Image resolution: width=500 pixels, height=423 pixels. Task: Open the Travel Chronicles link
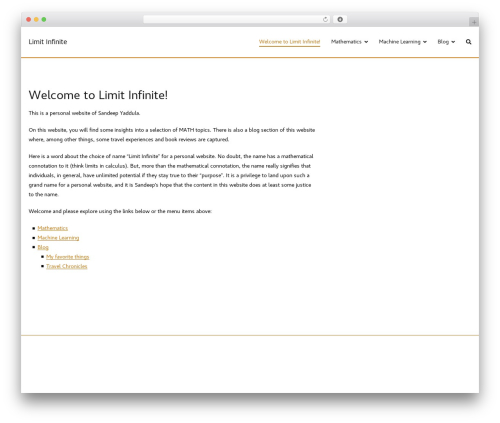tap(67, 266)
